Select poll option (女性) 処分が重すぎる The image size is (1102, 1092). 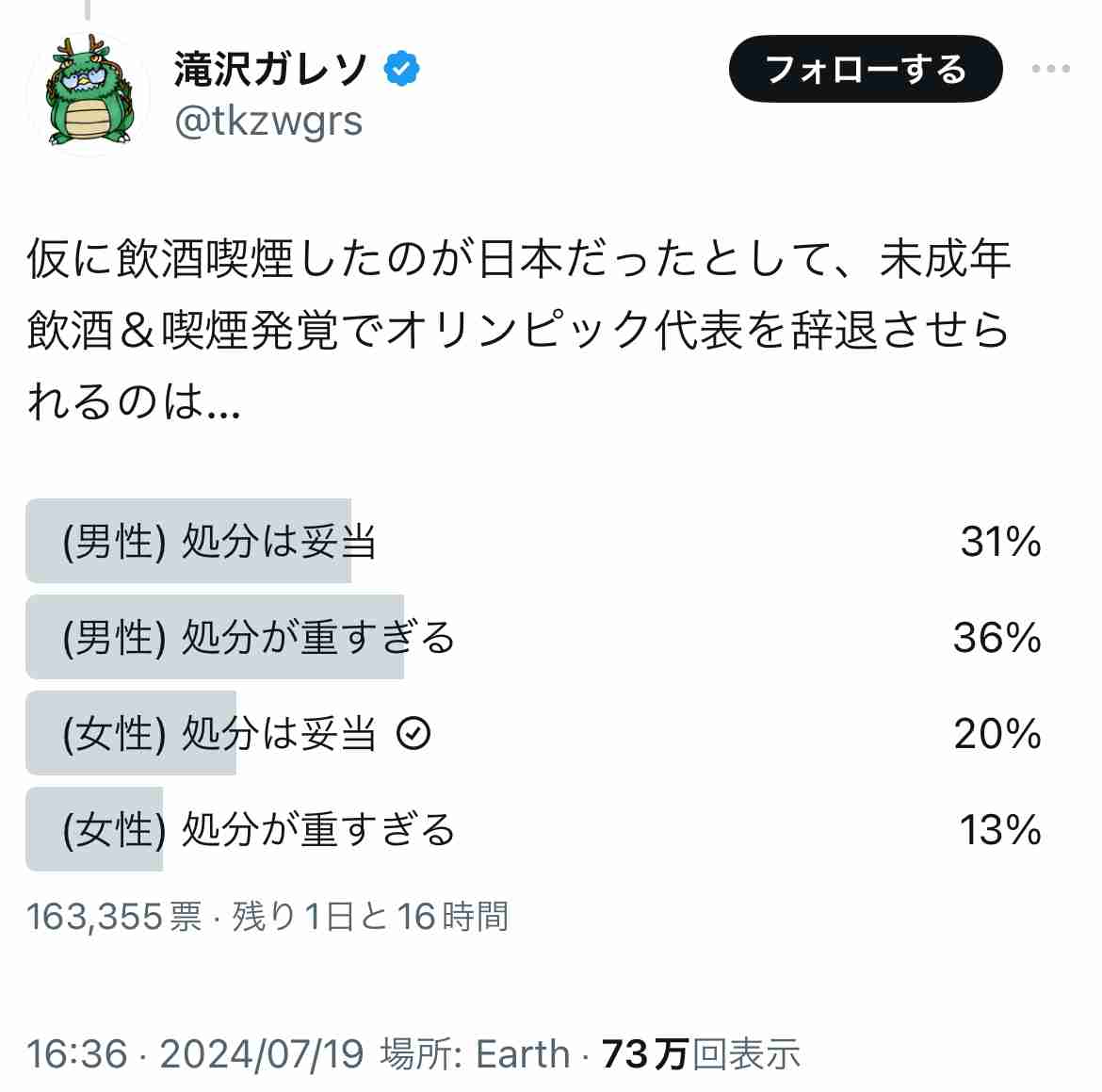[x=534, y=829]
